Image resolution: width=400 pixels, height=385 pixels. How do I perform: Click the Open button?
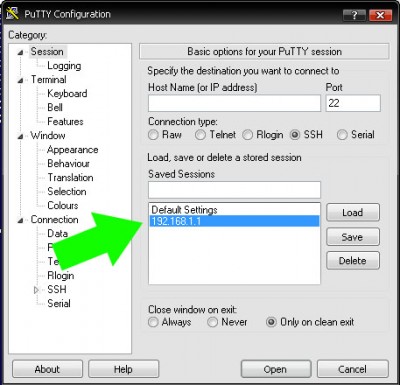275,369
